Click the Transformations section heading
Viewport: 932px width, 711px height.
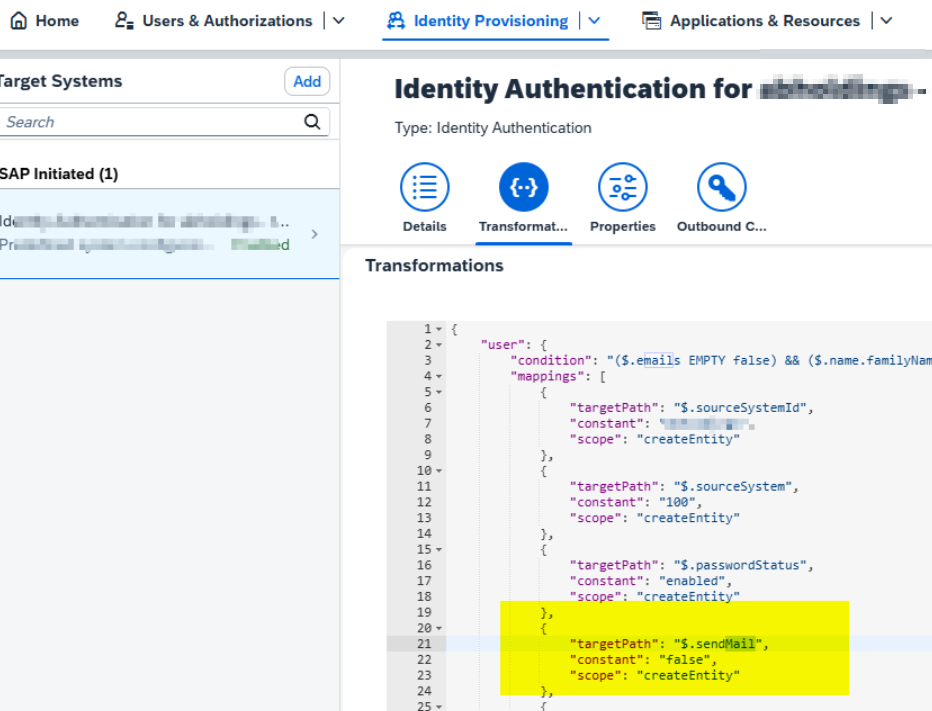[x=434, y=265]
